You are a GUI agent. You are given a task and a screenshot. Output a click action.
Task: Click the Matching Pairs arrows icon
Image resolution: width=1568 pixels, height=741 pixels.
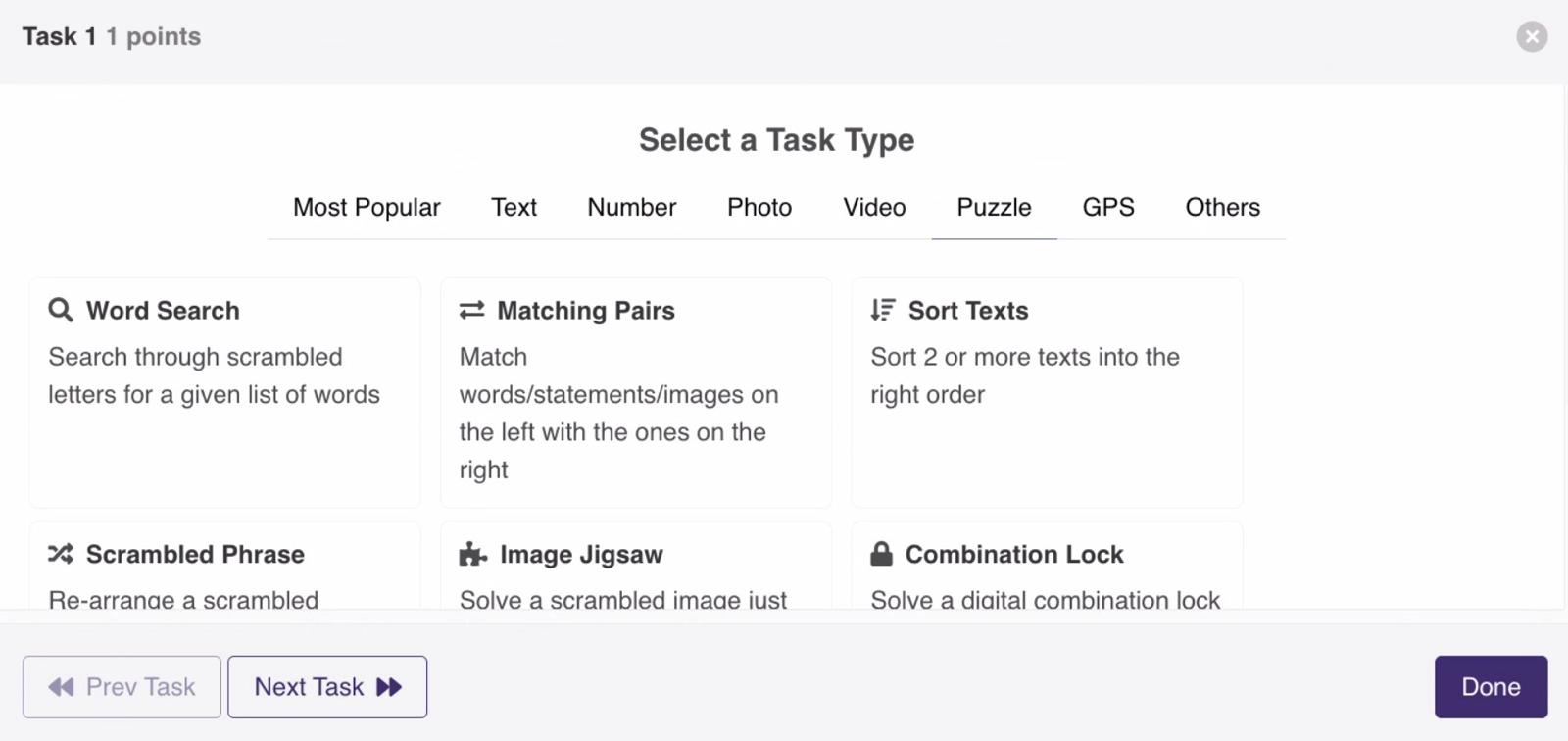(x=472, y=310)
